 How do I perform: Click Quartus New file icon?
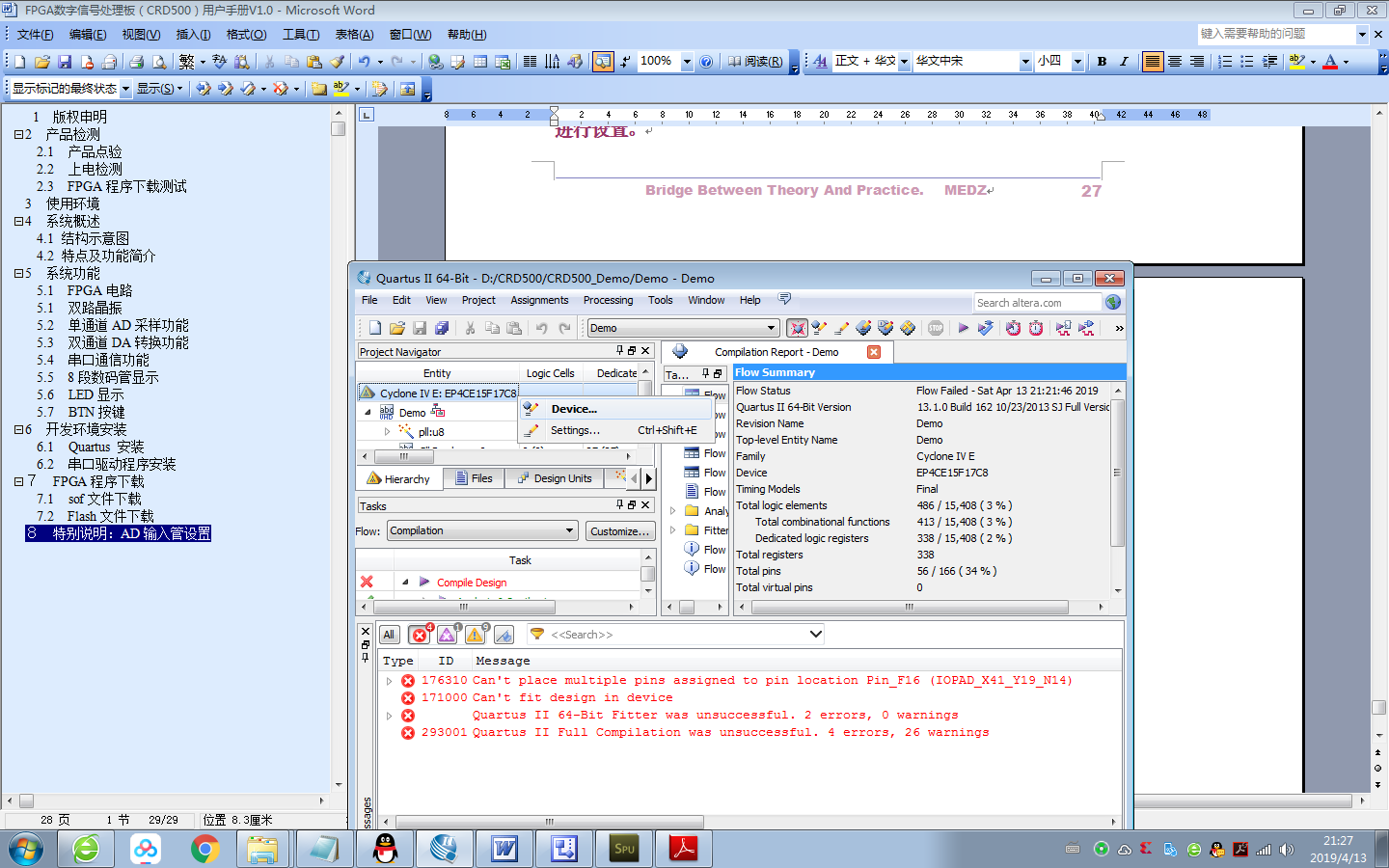tap(374, 328)
